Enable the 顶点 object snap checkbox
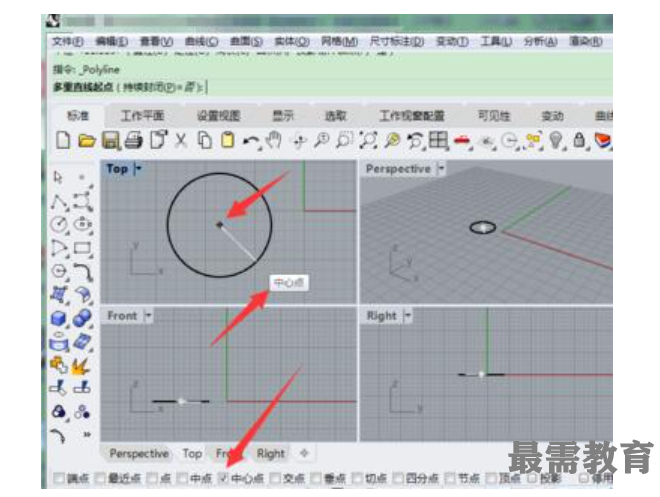This screenshot has width=660, height=497. point(491,478)
